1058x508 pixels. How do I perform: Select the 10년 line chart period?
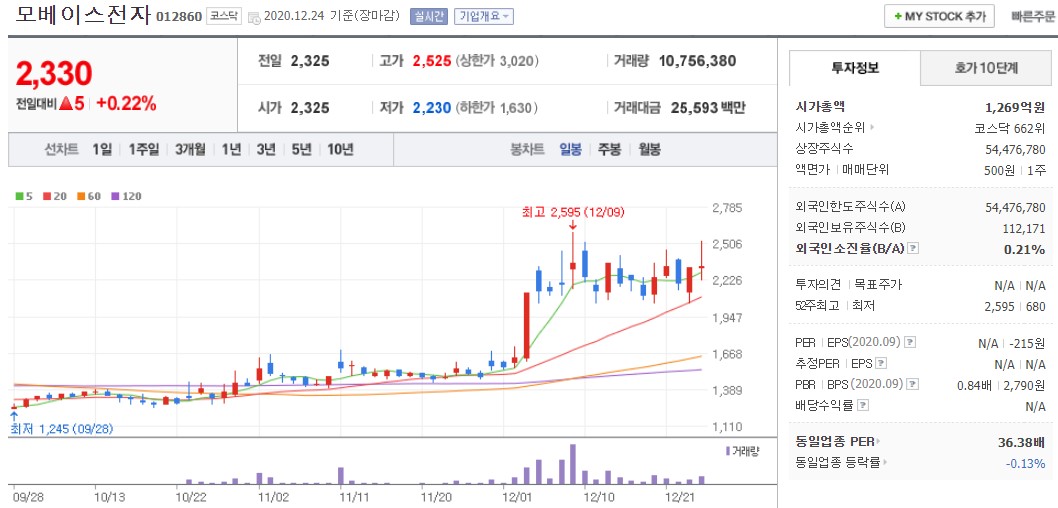[340, 149]
